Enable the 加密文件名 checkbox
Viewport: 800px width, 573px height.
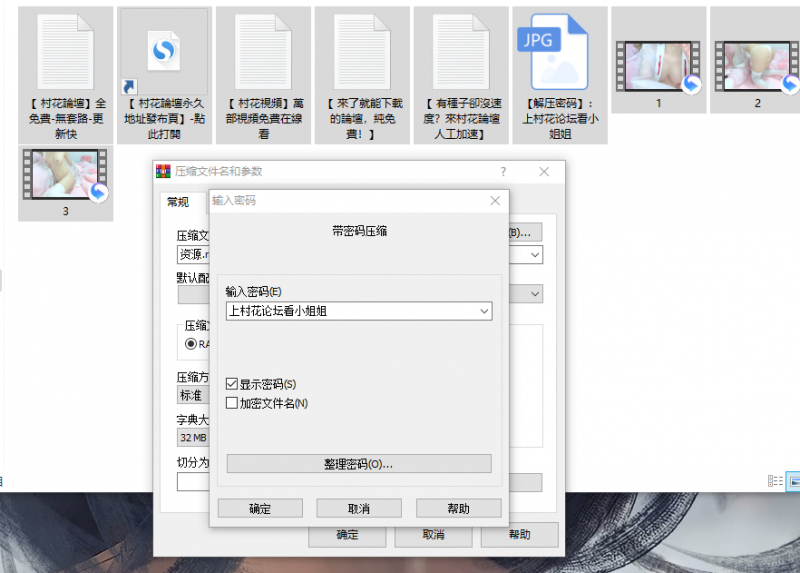[233, 403]
